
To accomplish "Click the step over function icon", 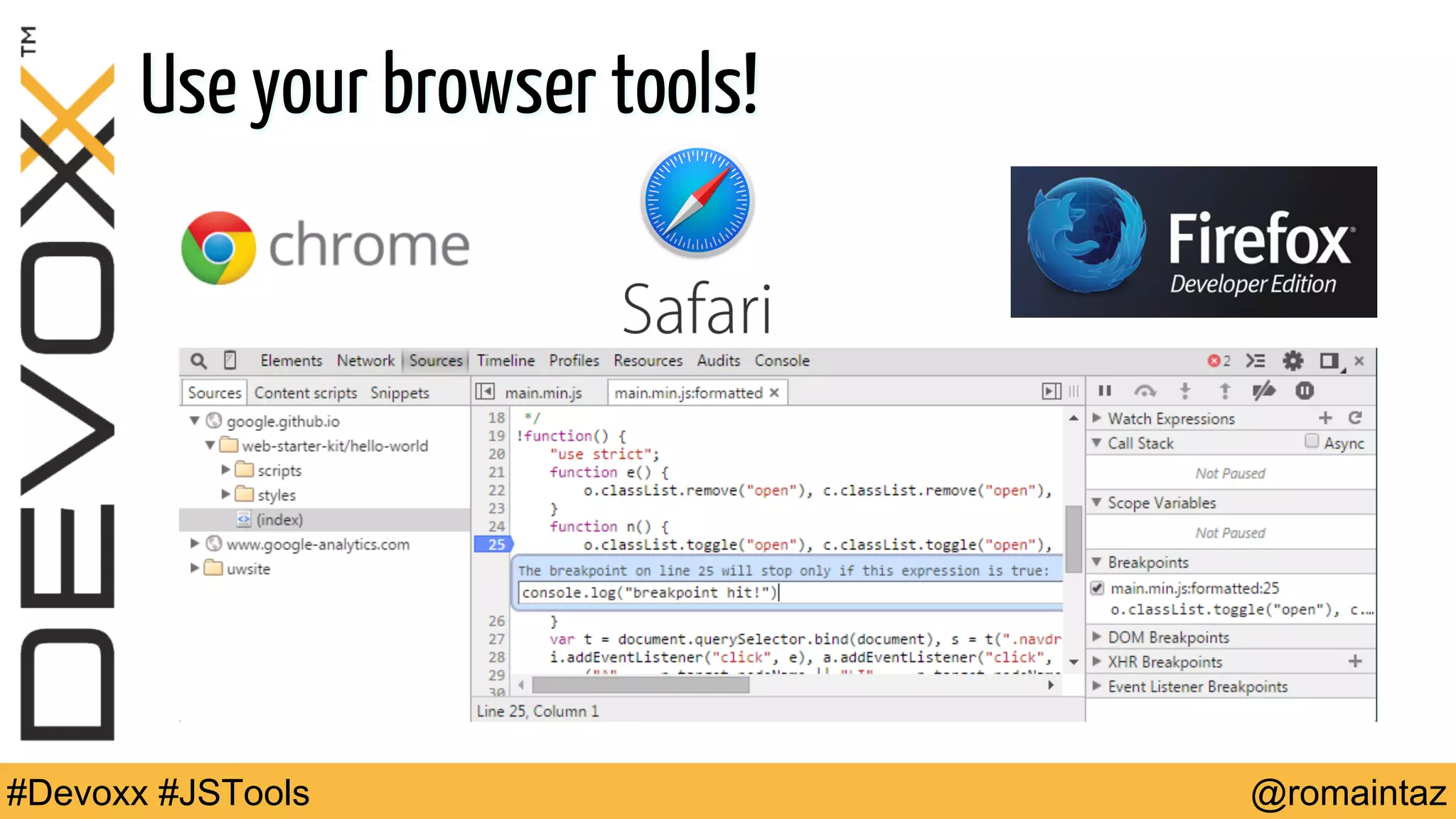I will 1145,390.
